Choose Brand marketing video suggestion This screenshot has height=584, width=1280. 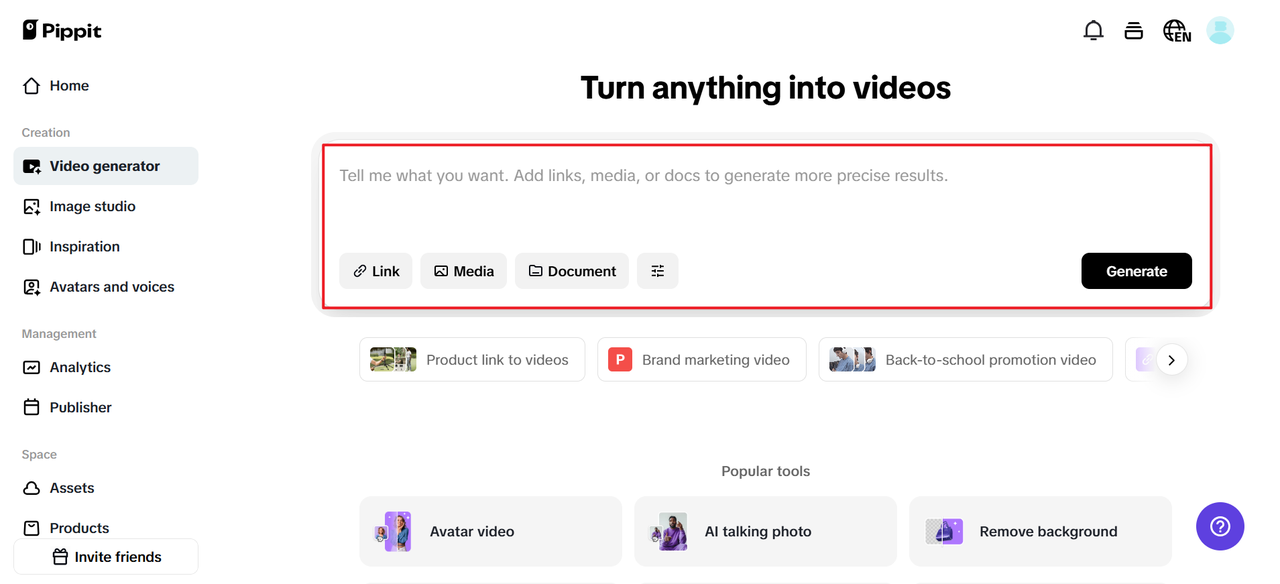coord(702,360)
